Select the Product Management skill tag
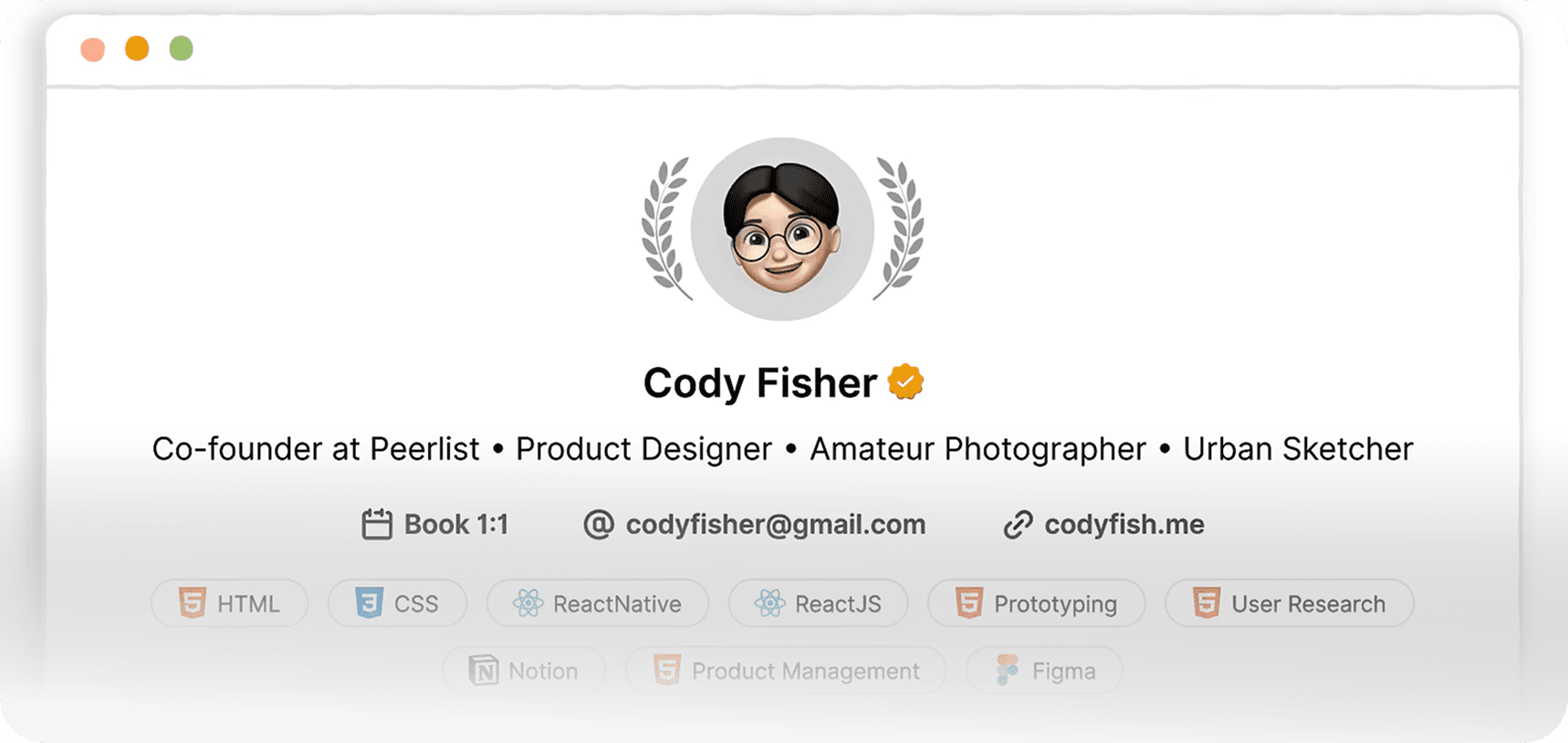This screenshot has height=743, width=1568. tap(786, 671)
